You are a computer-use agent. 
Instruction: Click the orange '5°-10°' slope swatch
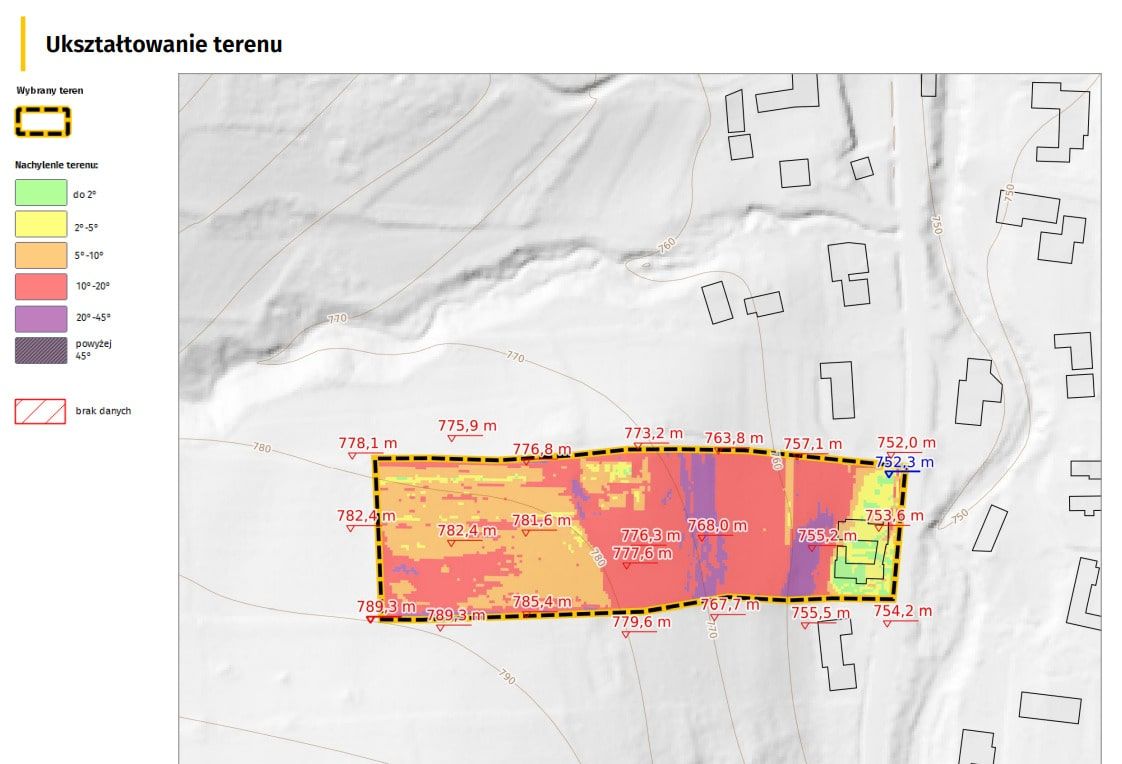40,255
